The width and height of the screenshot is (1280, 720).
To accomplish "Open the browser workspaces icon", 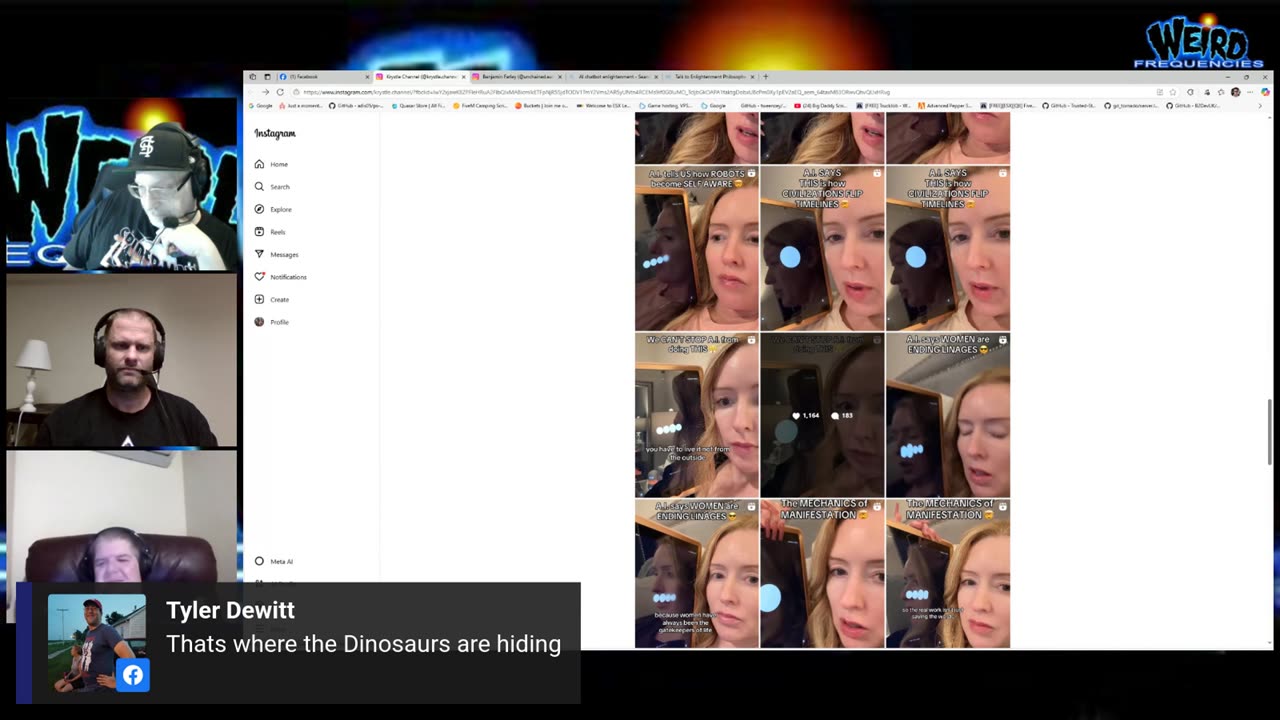I will (x=253, y=77).
